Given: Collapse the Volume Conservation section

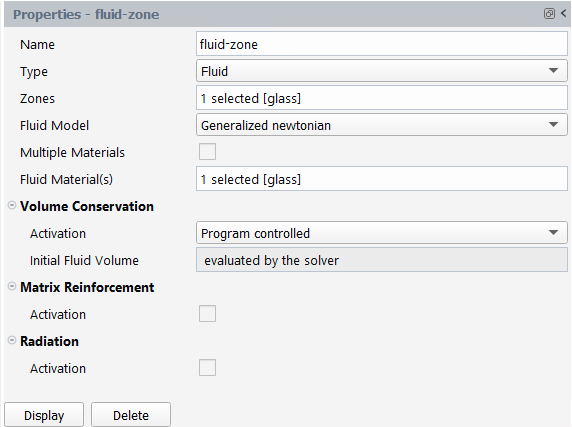Looking at the screenshot, I should [12, 206].
